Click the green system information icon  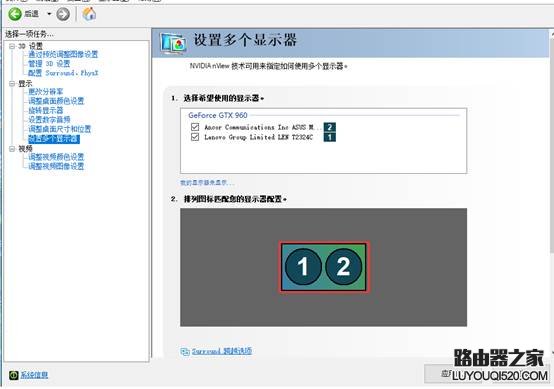pos(13,375)
